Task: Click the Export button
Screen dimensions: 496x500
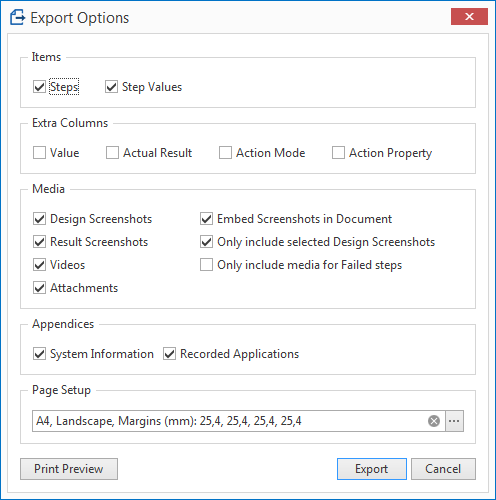Action: (x=372, y=469)
